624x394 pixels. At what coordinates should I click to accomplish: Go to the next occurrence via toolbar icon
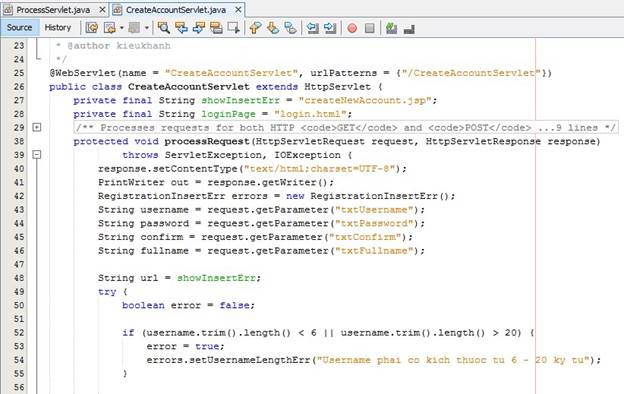click(x=198, y=27)
